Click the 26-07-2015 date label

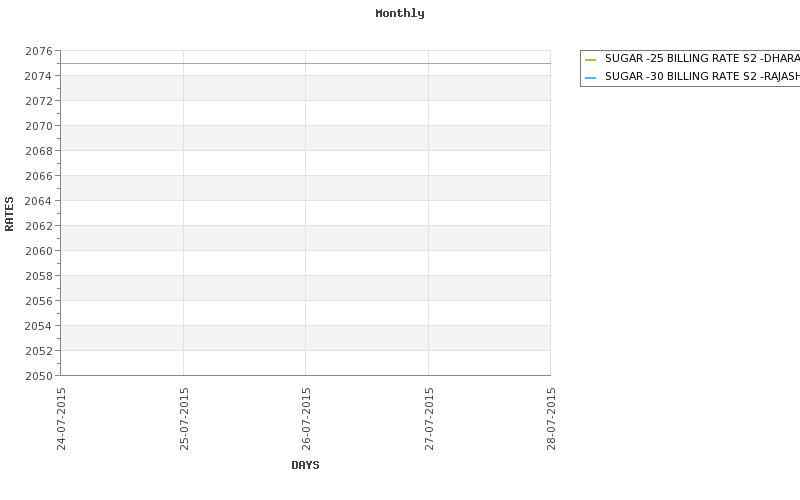pos(306,419)
